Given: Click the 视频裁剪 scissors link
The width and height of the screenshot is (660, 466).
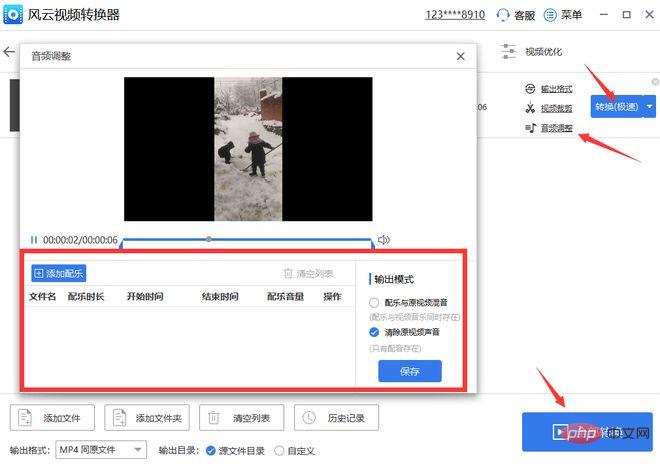Looking at the screenshot, I should [556, 109].
